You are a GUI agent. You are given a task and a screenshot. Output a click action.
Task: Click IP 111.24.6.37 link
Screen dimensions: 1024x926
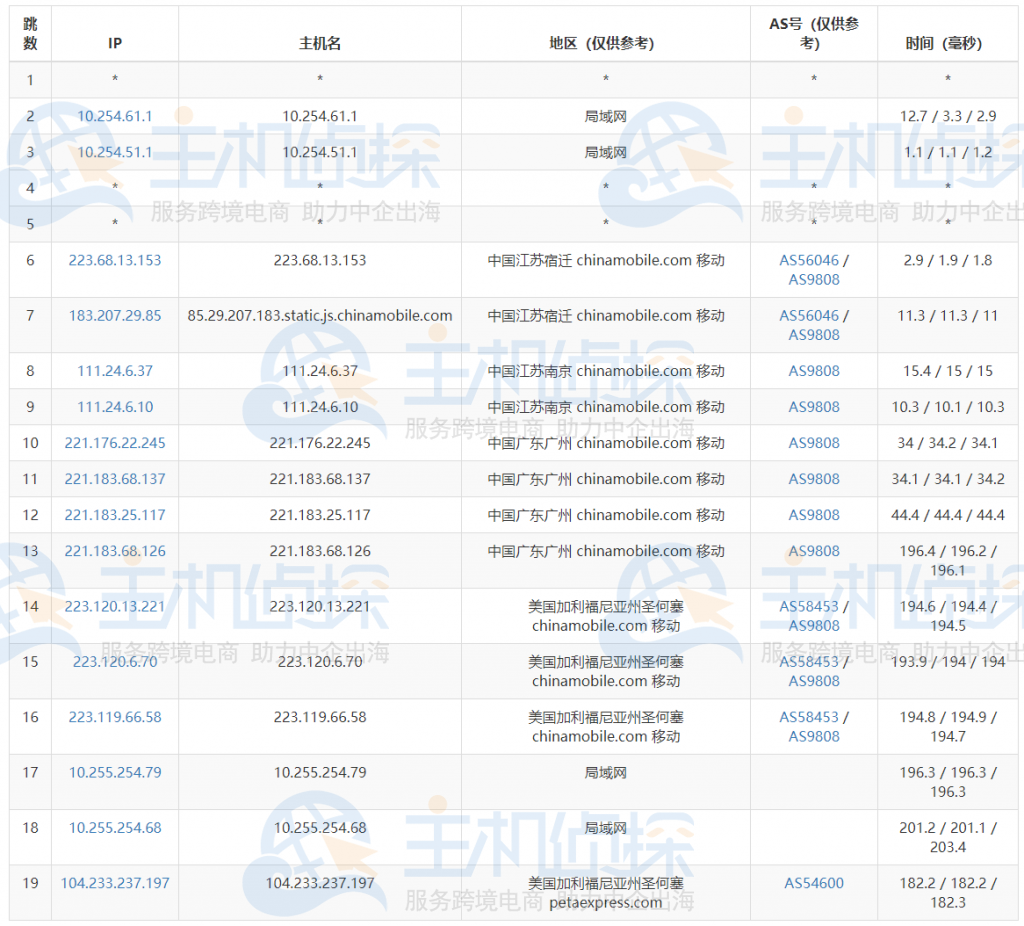point(114,370)
